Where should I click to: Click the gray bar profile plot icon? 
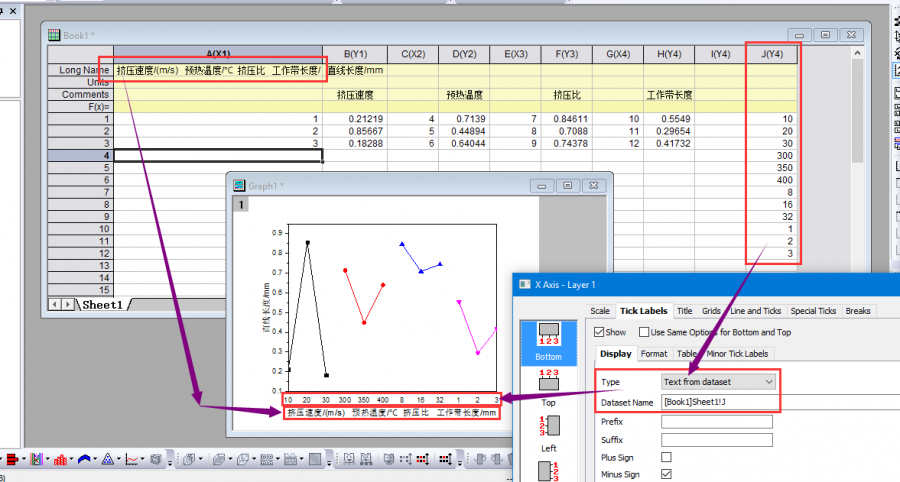[x=290, y=459]
